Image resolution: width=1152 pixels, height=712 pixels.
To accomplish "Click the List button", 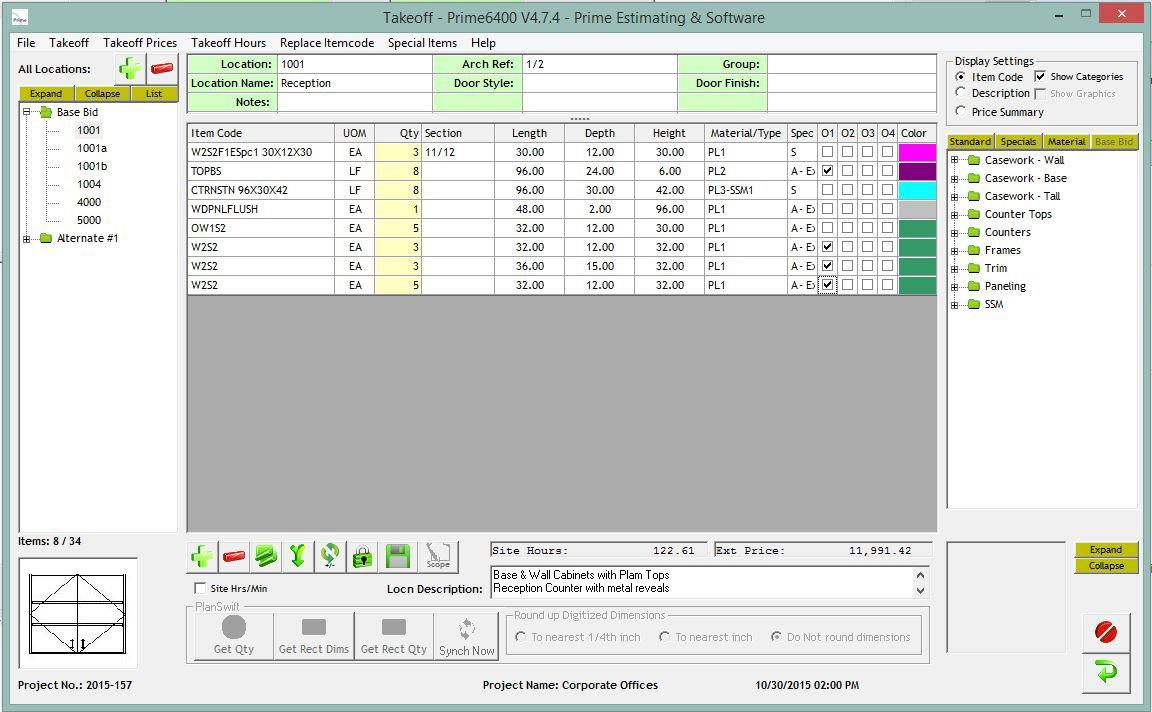I will click(x=154, y=93).
